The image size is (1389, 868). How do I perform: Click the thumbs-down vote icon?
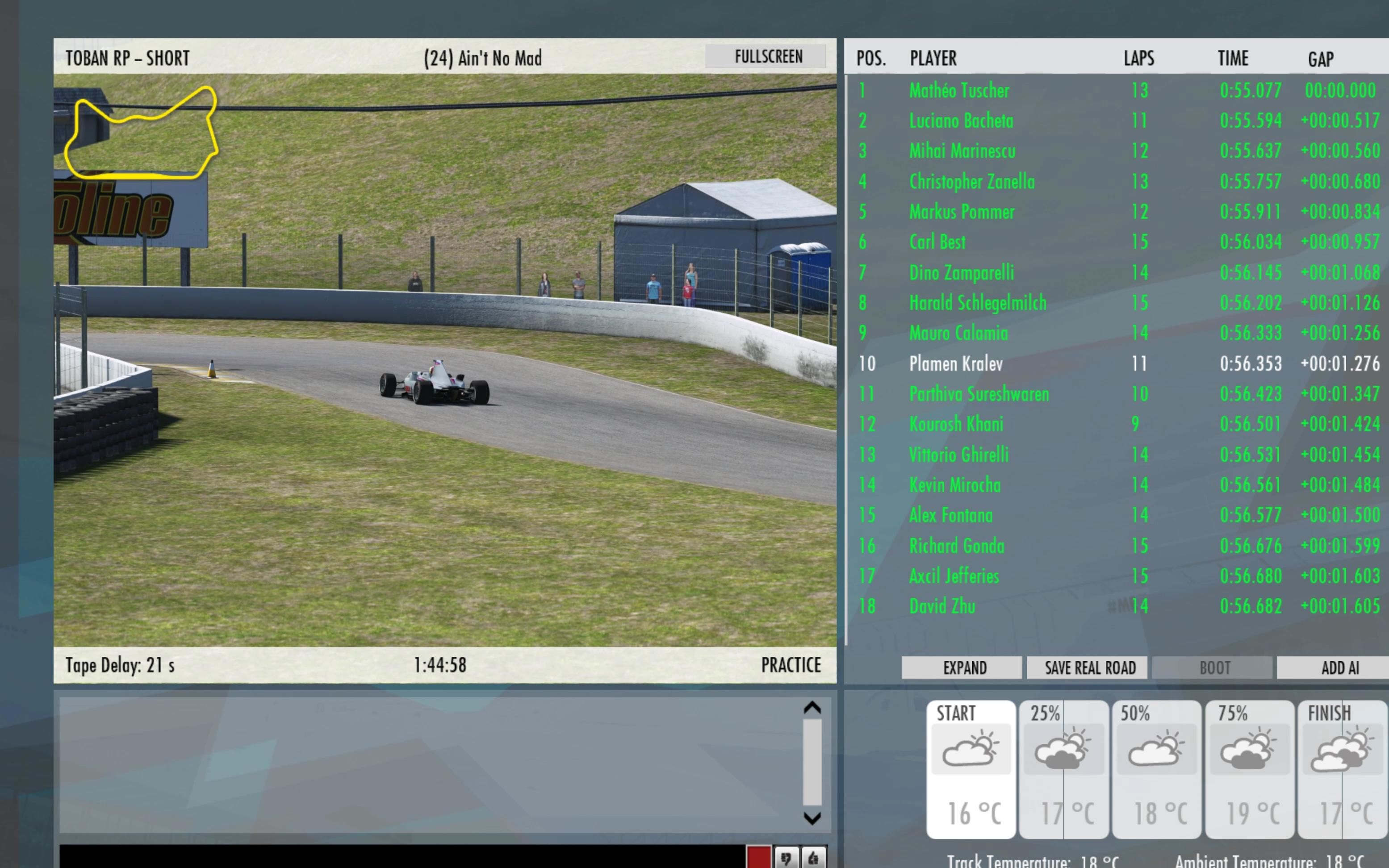tap(786, 858)
